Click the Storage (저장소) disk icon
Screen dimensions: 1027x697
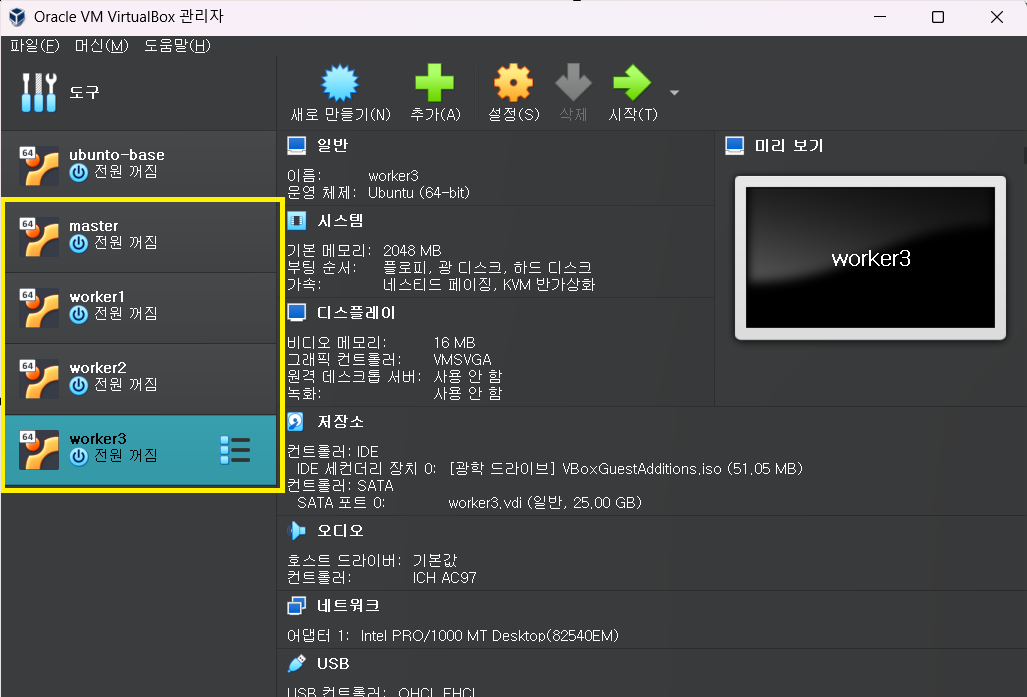point(295,421)
